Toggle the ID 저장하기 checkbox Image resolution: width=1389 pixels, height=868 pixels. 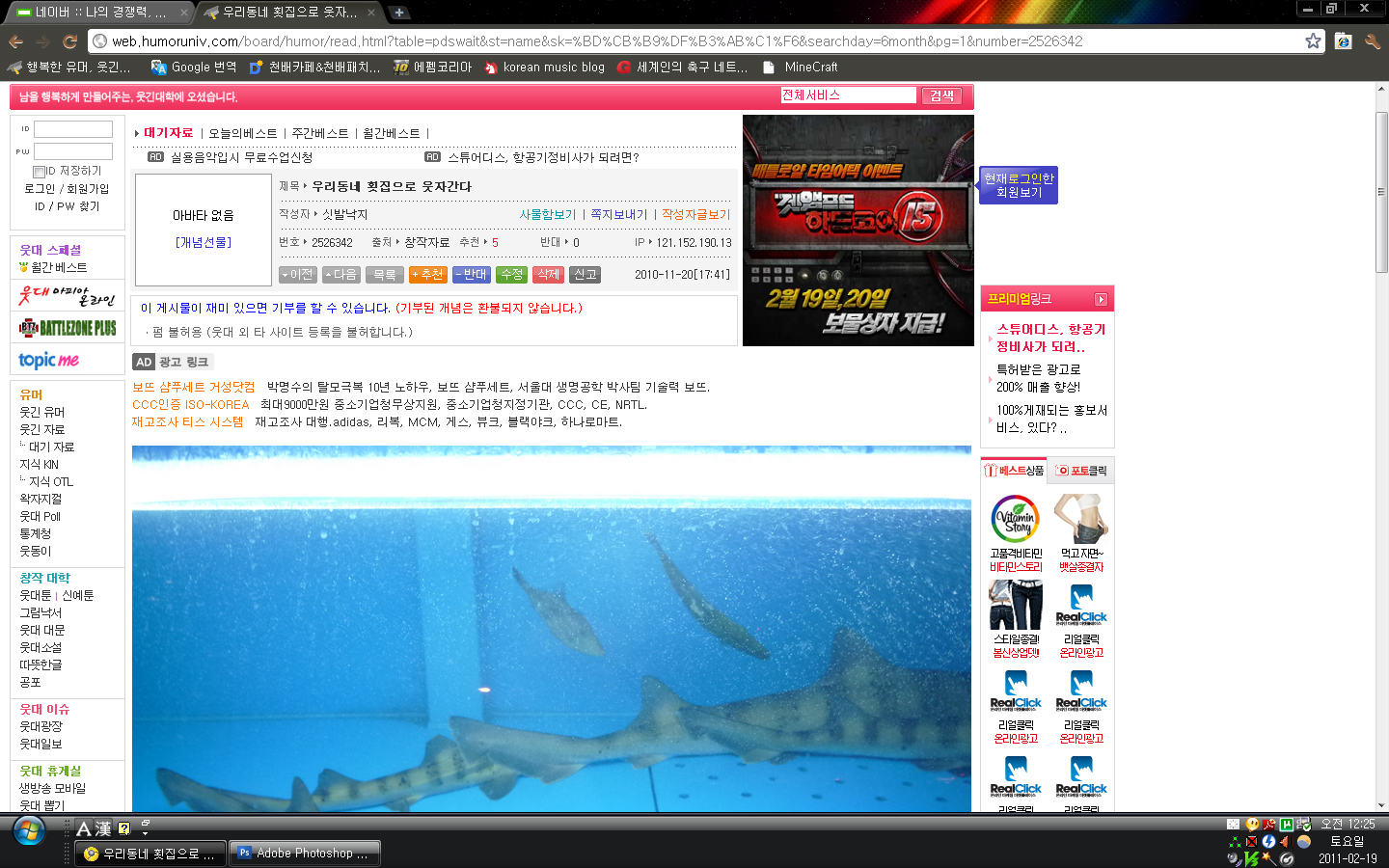click(40, 172)
